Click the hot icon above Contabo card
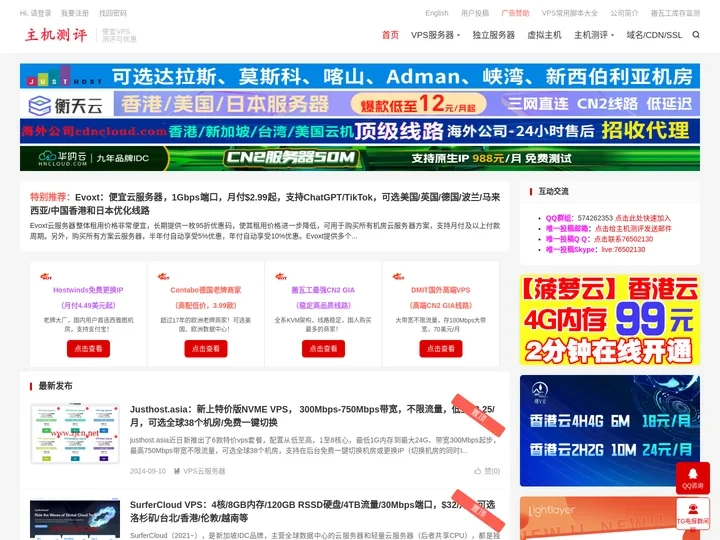The height and width of the screenshot is (540, 720). [x=163, y=276]
